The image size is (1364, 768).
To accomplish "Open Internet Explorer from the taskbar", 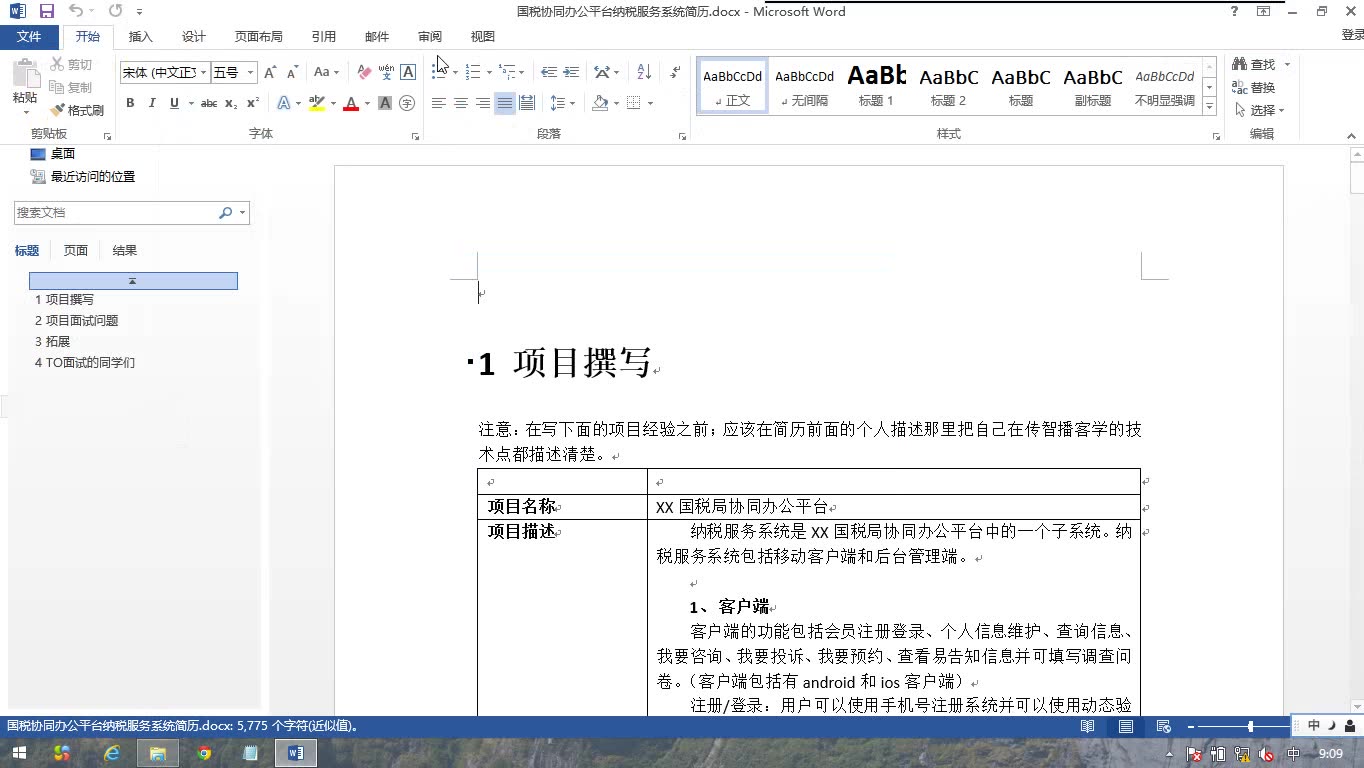I will click(x=112, y=753).
